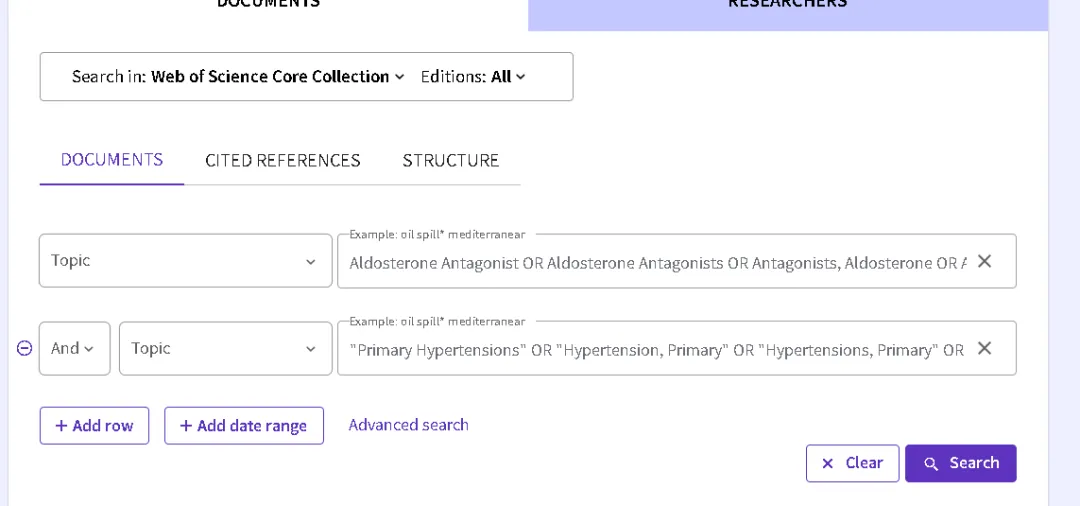Clear the Aldosterone Antagonist query with X

click(x=984, y=261)
